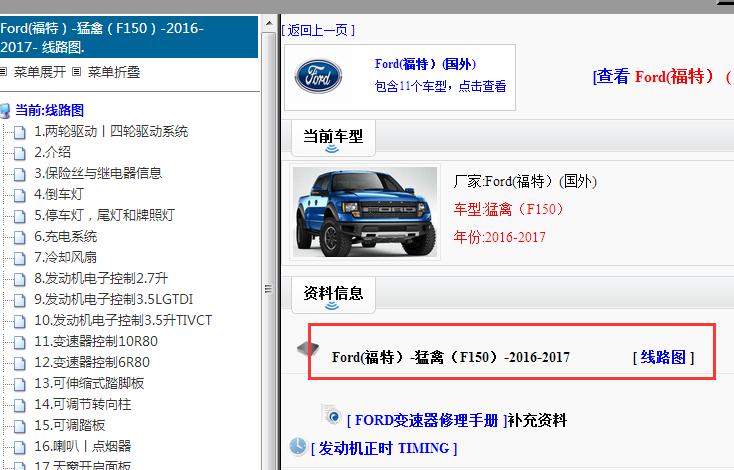
Task: Click the blue F150 Raptor thumbnail
Action: 365,212
